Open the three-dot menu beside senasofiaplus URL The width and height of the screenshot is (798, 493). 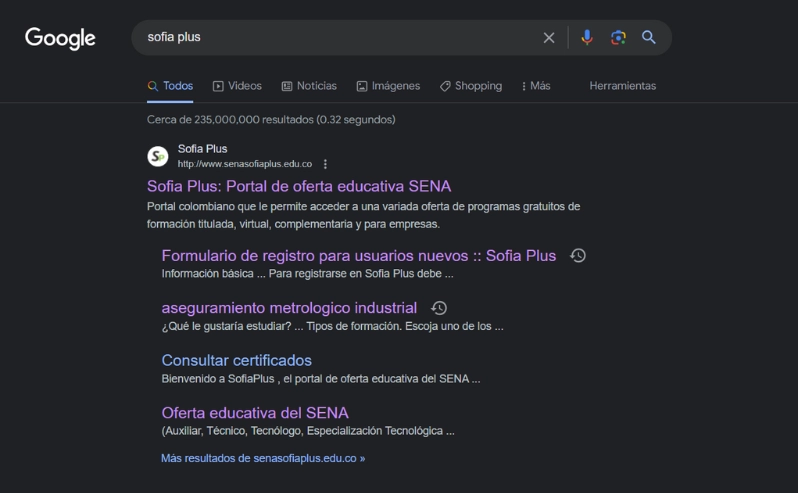(x=325, y=164)
